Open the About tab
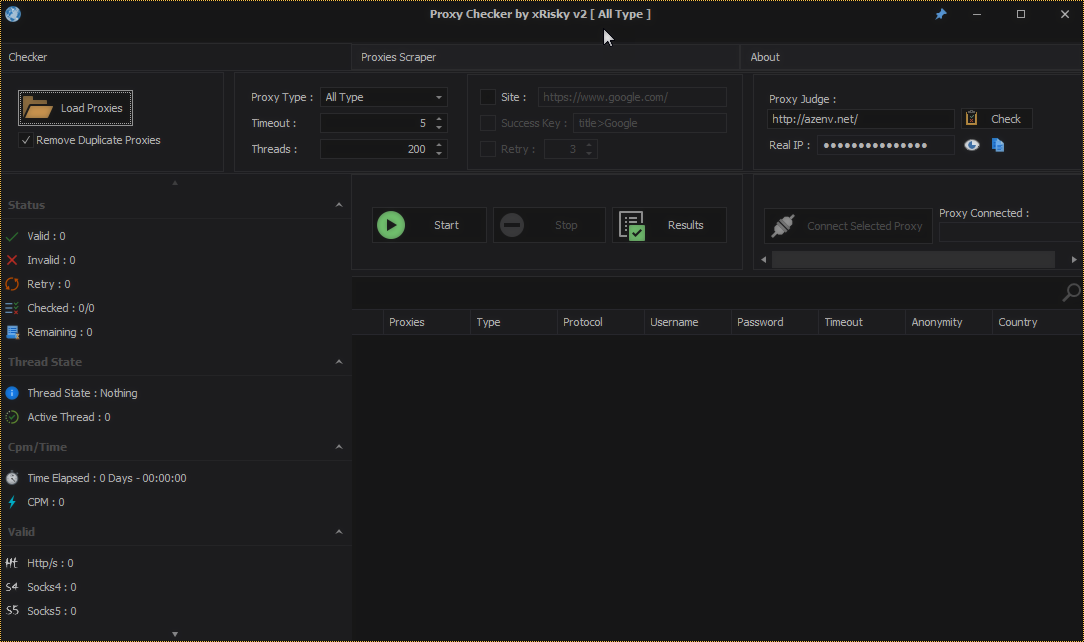This screenshot has height=642, width=1084. [912, 57]
